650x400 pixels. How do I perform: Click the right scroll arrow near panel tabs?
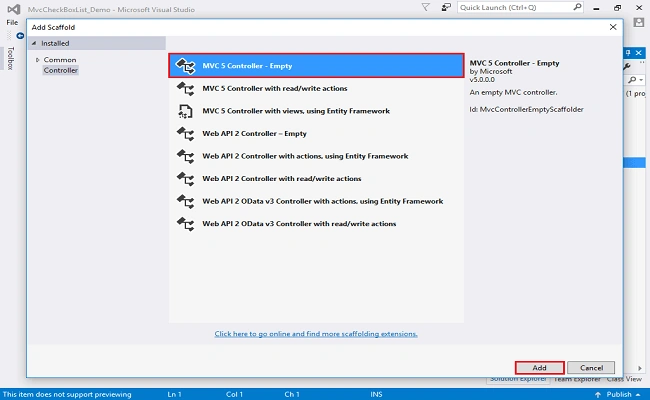click(640, 368)
